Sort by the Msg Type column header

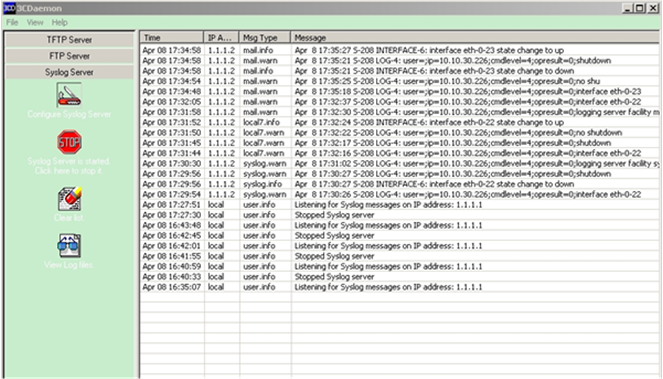(265, 38)
